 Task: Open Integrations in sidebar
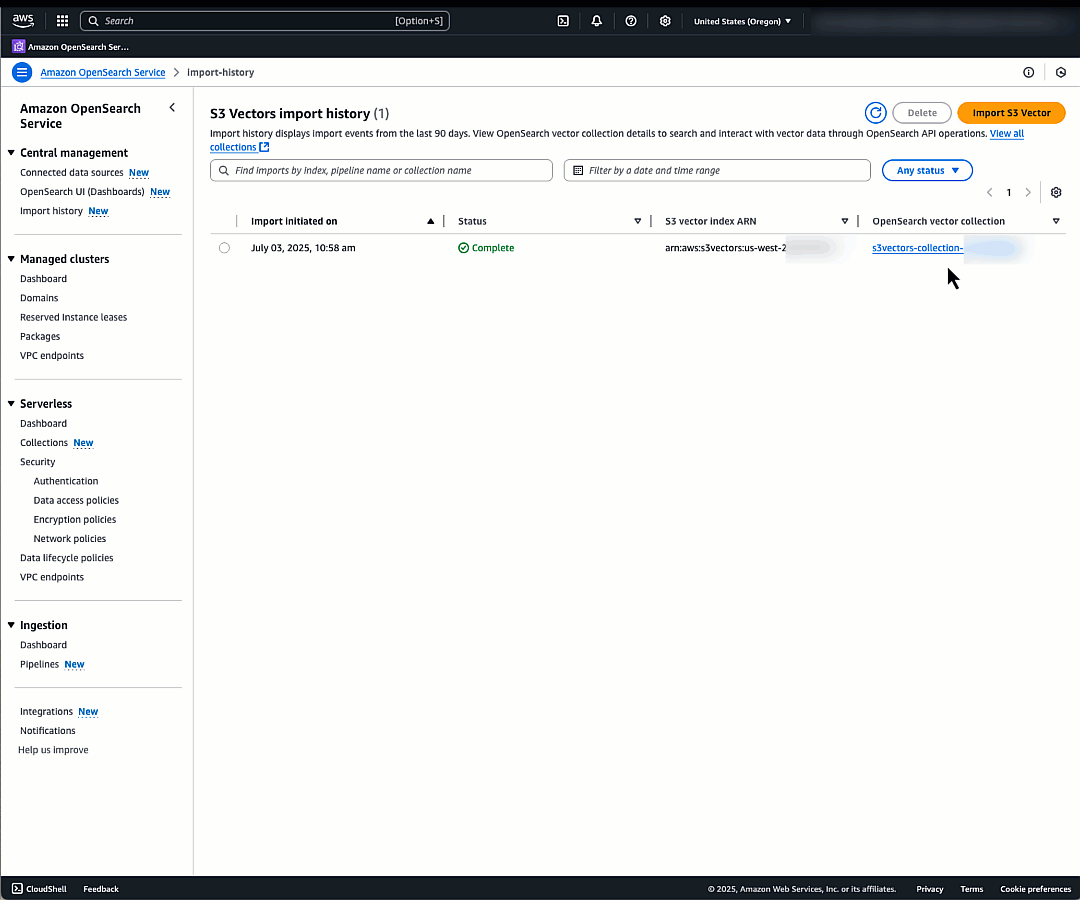[46, 711]
